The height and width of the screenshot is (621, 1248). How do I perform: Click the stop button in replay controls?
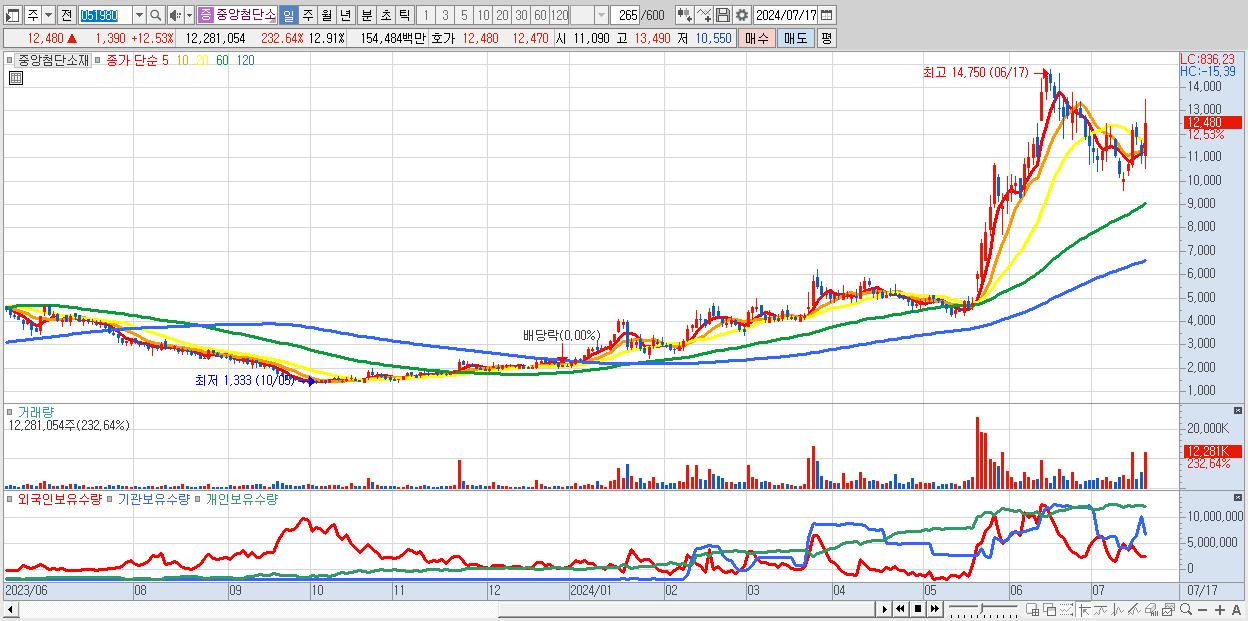tap(918, 609)
